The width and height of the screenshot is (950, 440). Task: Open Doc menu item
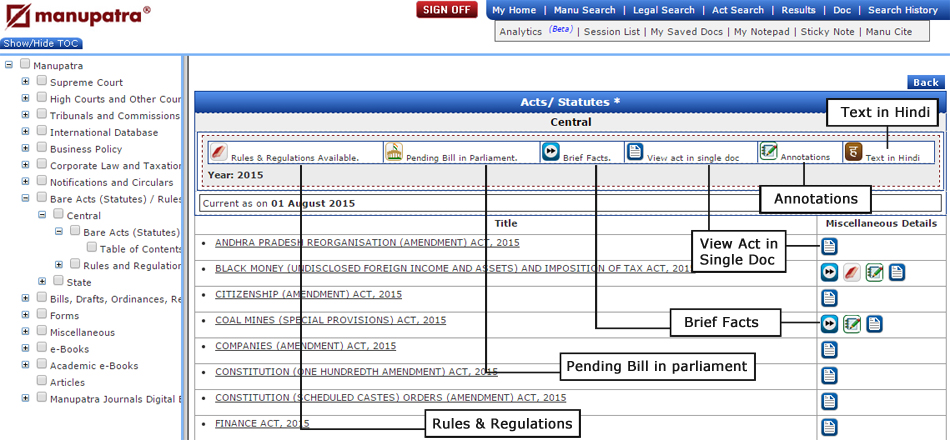pyautogui.click(x=842, y=10)
